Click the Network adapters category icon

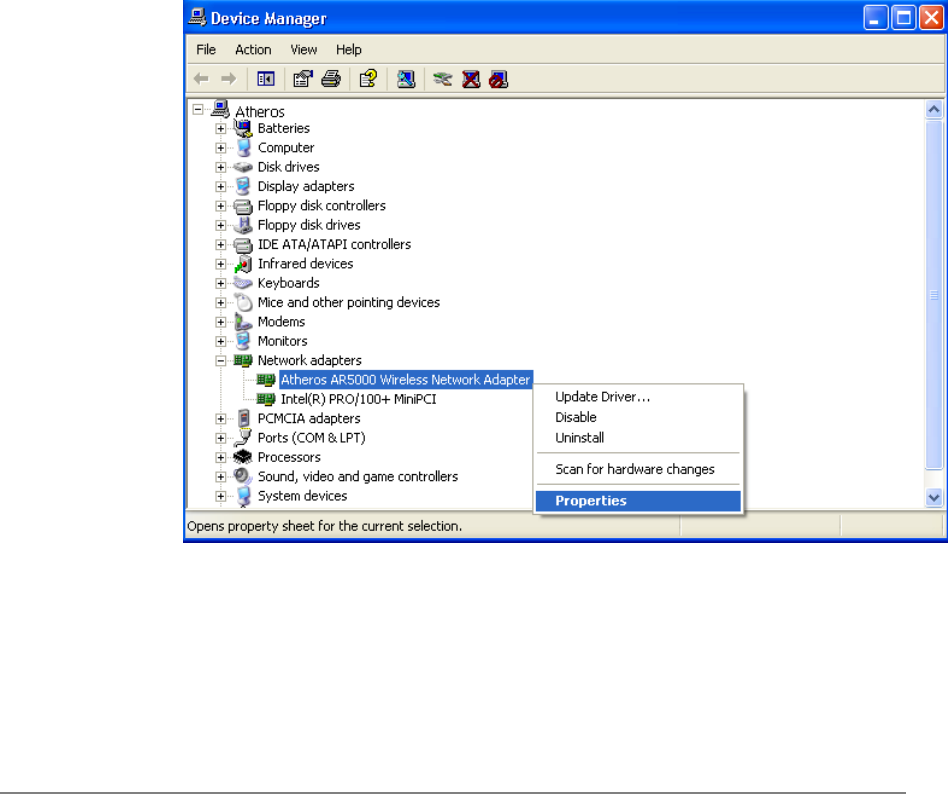[x=243, y=360]
